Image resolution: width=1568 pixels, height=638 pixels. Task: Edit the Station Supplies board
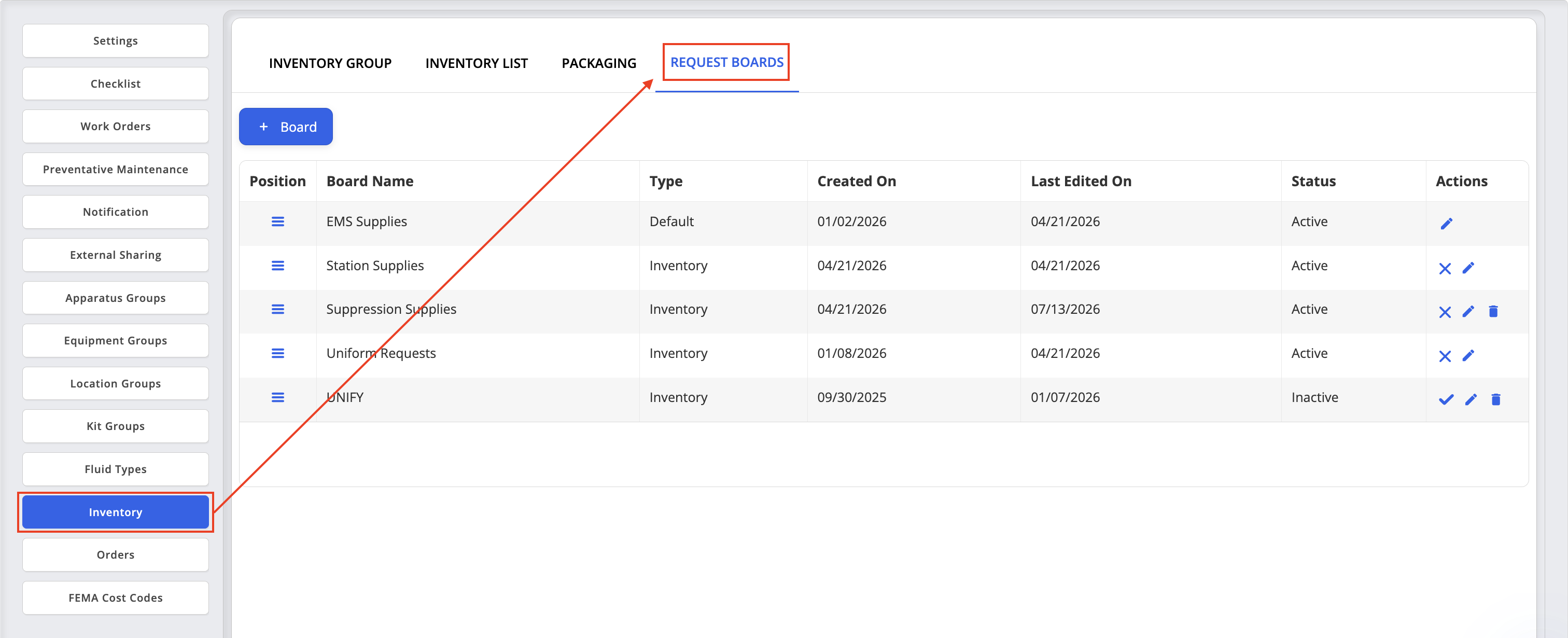click(1468, 267)
